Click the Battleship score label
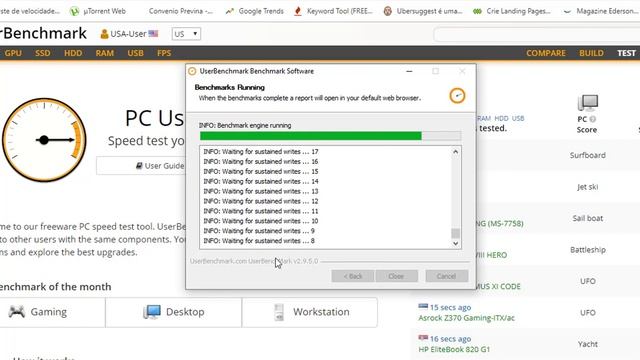 588,249
